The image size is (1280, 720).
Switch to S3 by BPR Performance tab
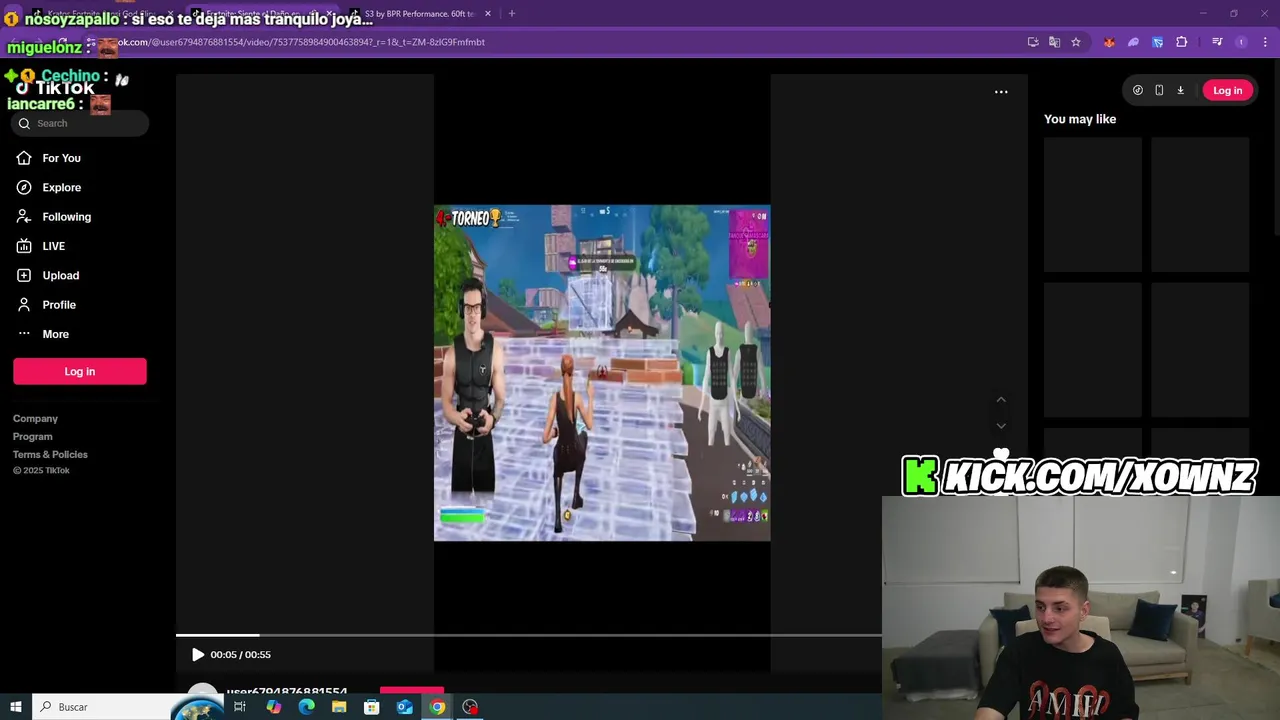pos(420,14)
